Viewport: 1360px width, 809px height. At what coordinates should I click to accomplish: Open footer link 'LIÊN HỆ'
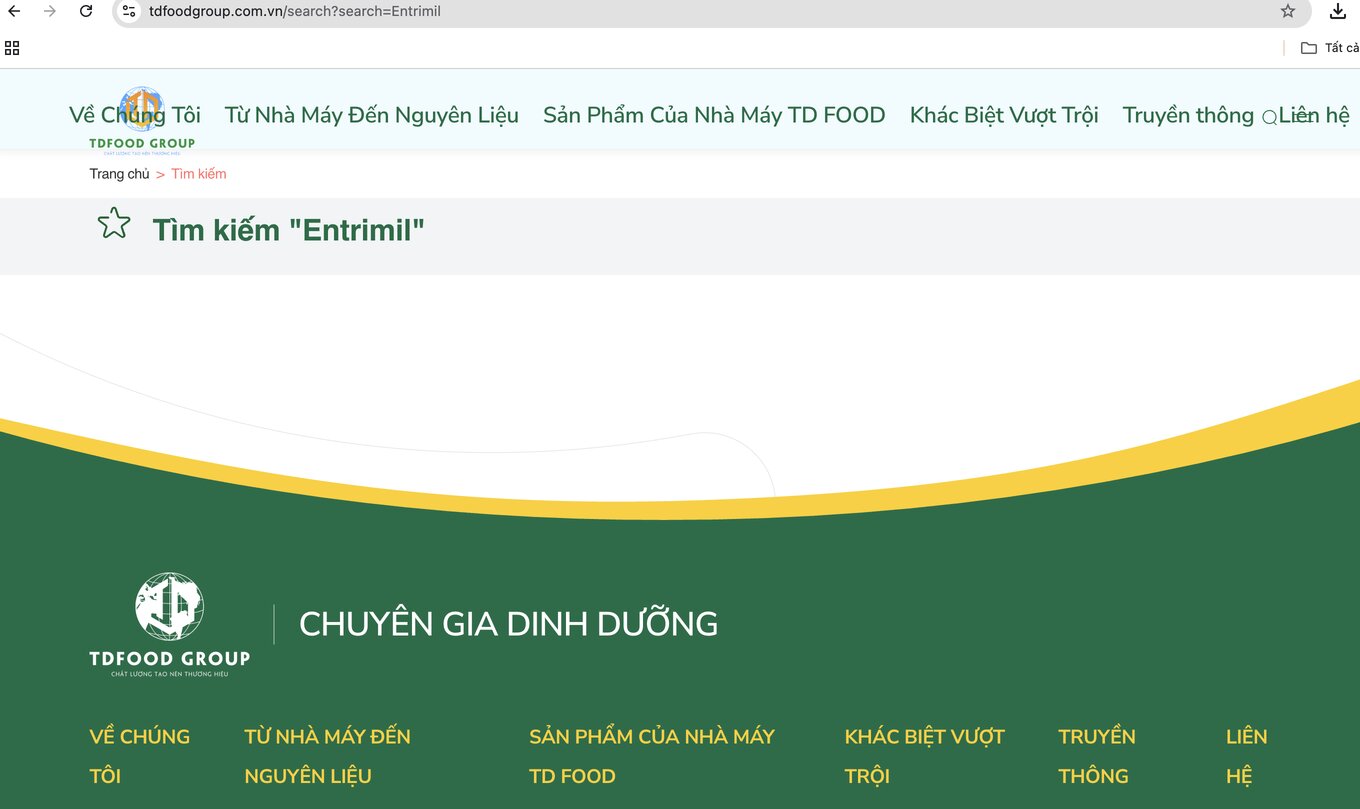tap(1246, 756)
